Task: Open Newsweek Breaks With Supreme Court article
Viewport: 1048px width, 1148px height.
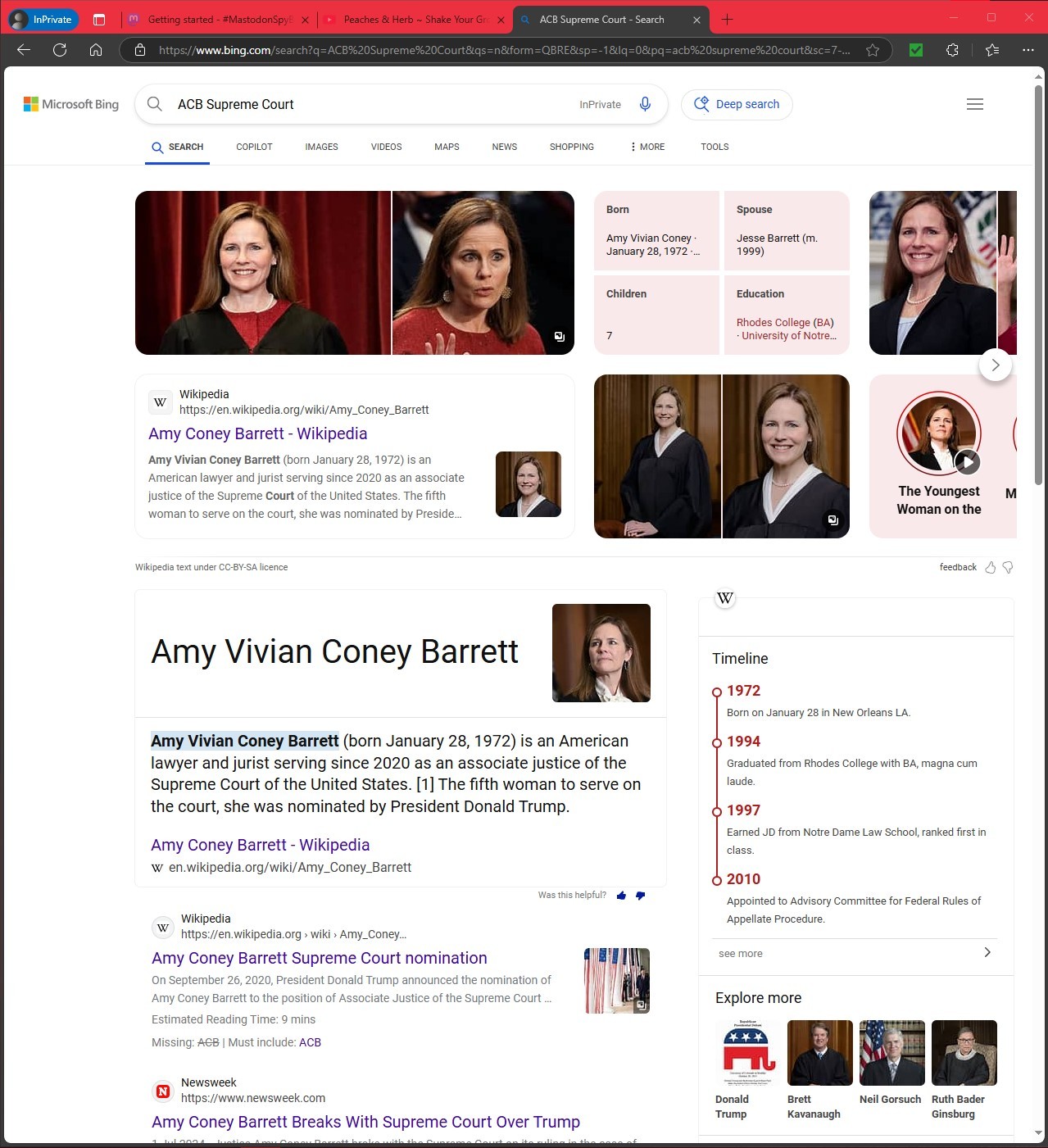Action: pos(365,1122)
